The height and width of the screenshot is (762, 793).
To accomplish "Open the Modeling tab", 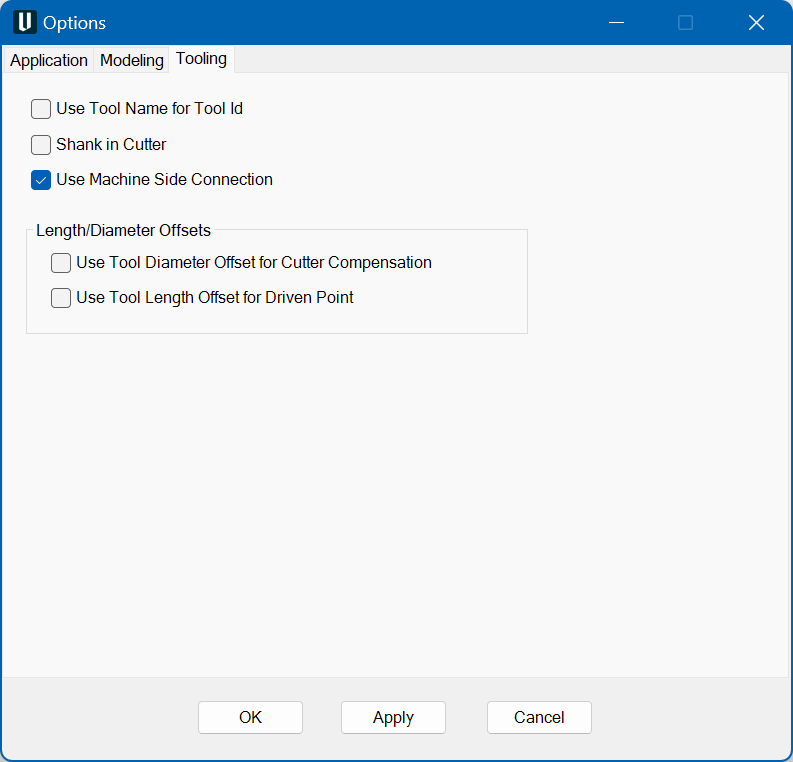I will (x=131, y=60).
